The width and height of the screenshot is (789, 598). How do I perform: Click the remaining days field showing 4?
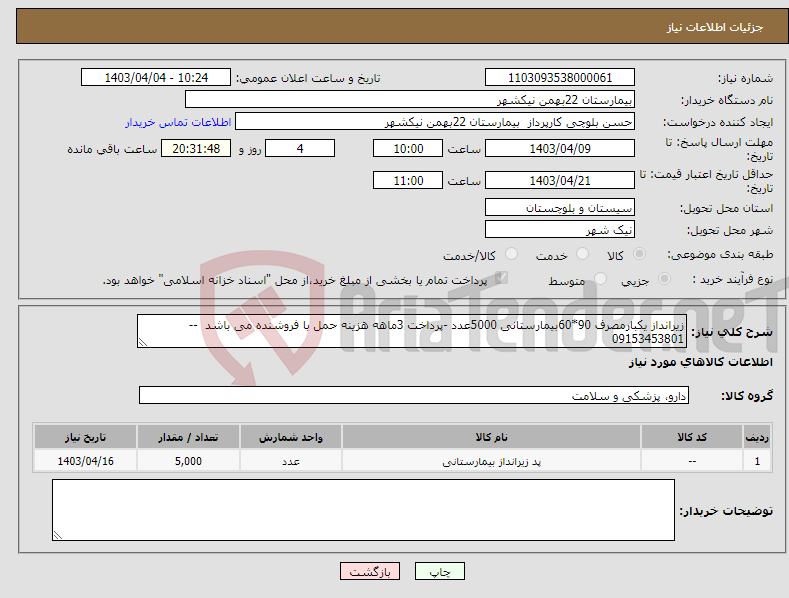(x=300, y=148)
